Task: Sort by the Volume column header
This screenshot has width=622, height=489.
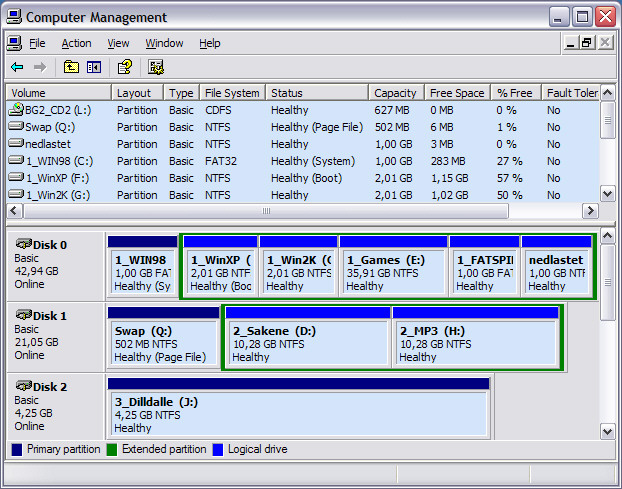Action: point(59,93)
